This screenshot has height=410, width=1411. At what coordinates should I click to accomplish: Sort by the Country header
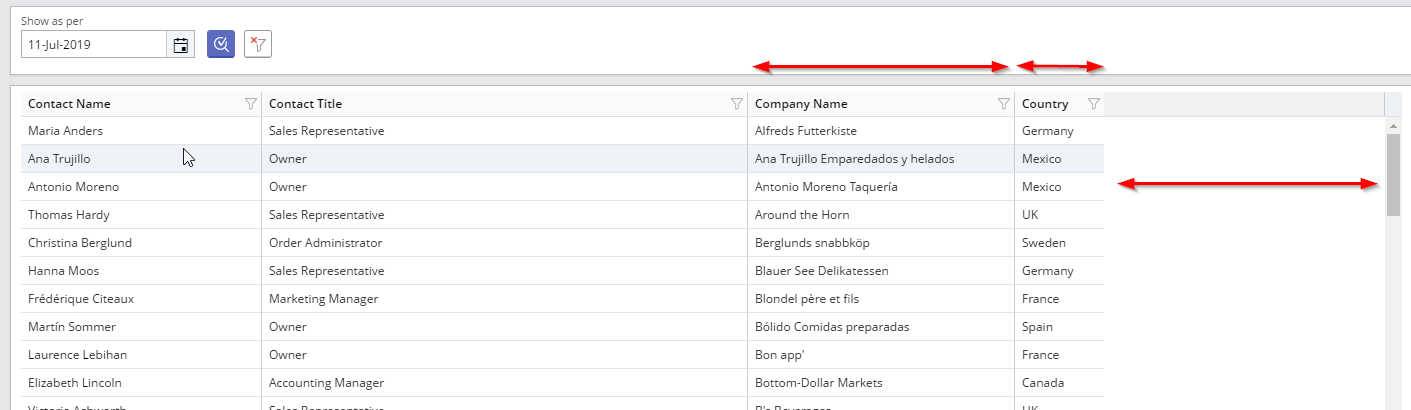[1045, 104]
